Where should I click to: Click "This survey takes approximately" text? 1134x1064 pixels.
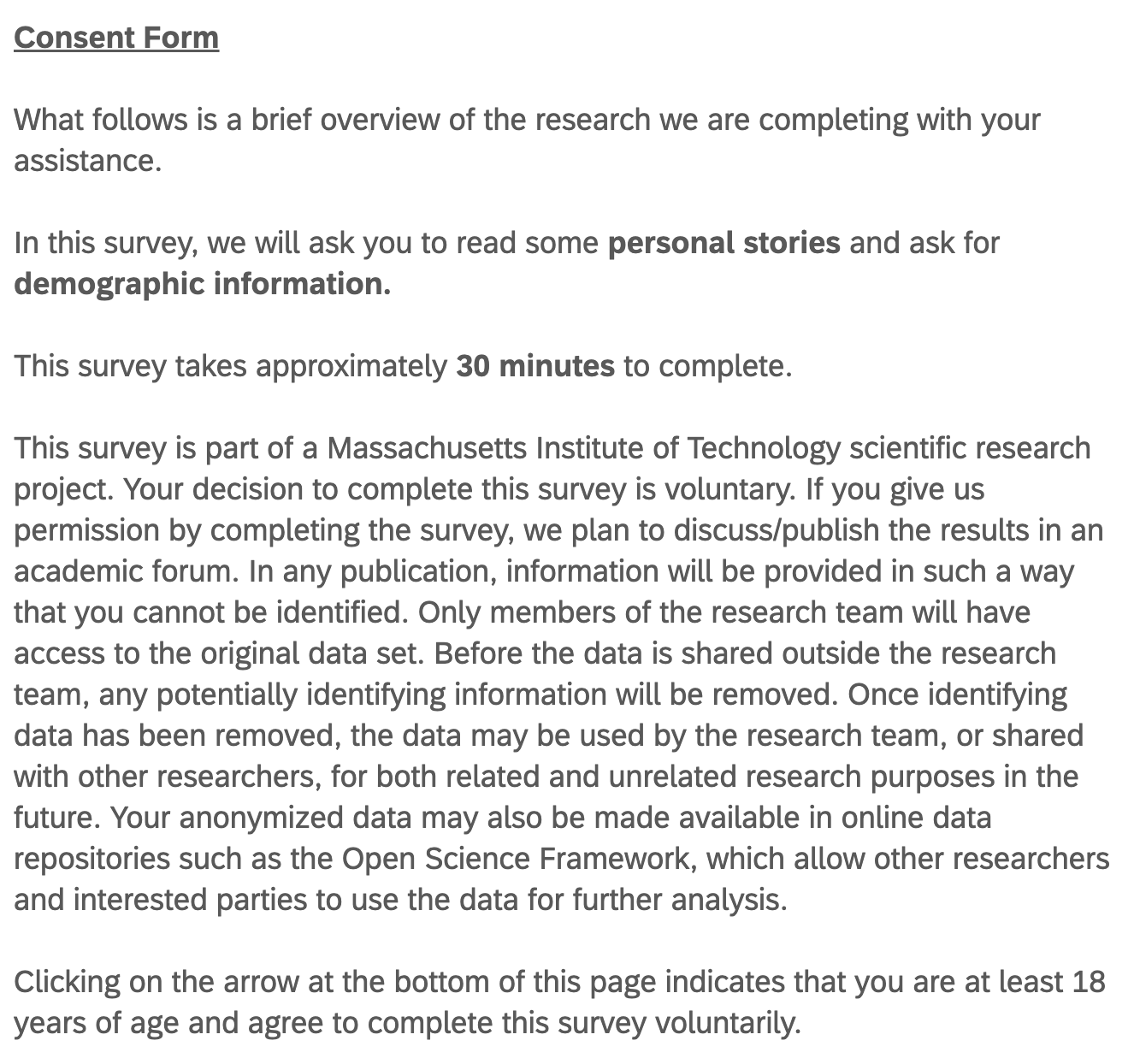[x=231, y=366]
